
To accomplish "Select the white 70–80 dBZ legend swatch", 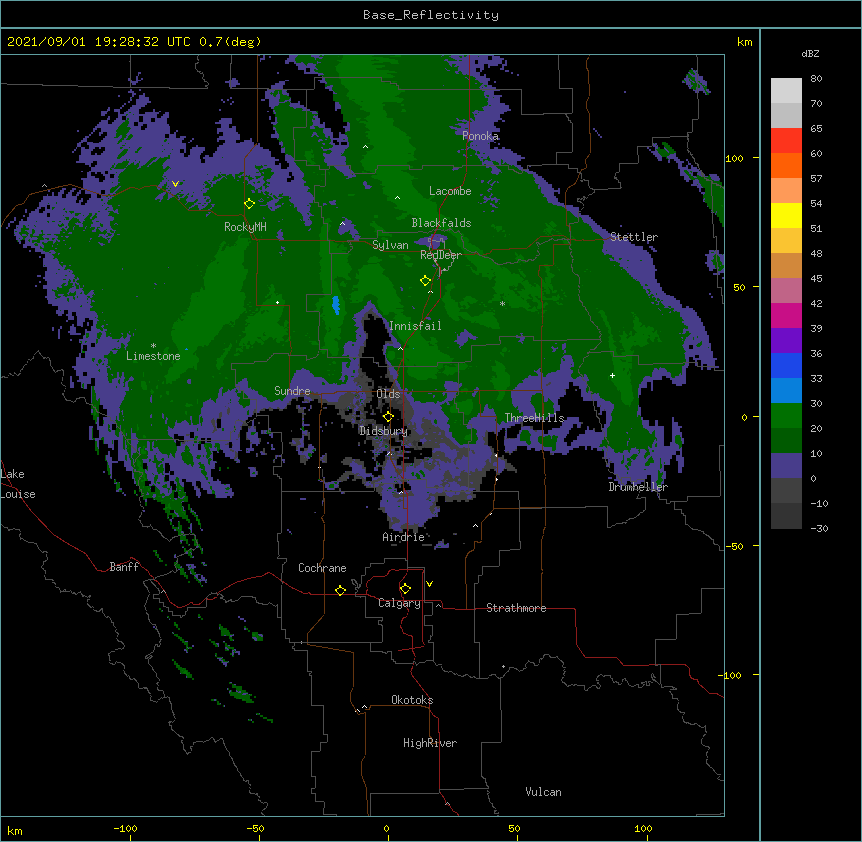I will [x=786, y=91].
